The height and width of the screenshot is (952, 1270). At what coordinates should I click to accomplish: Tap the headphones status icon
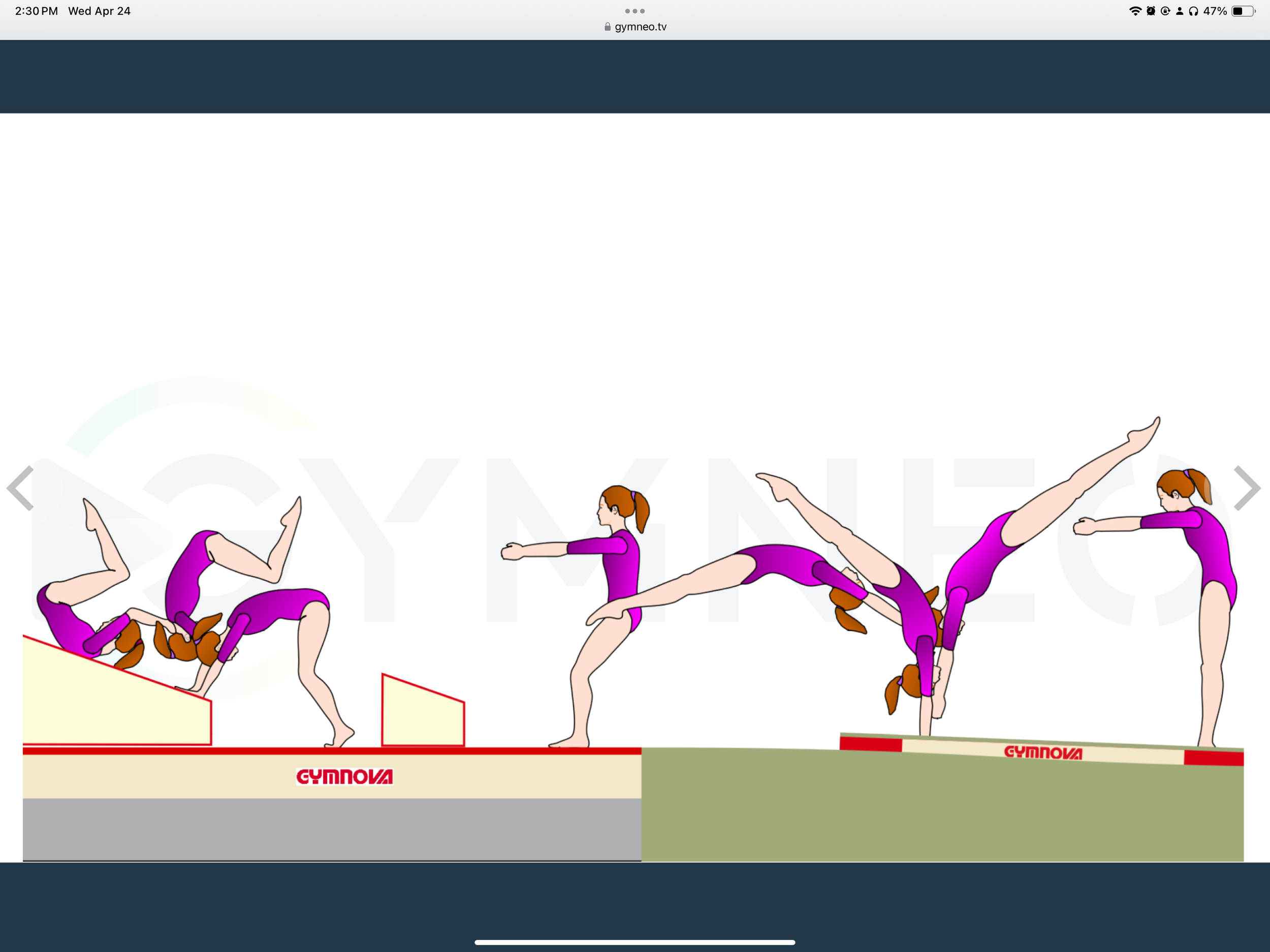click(1194, 11)
